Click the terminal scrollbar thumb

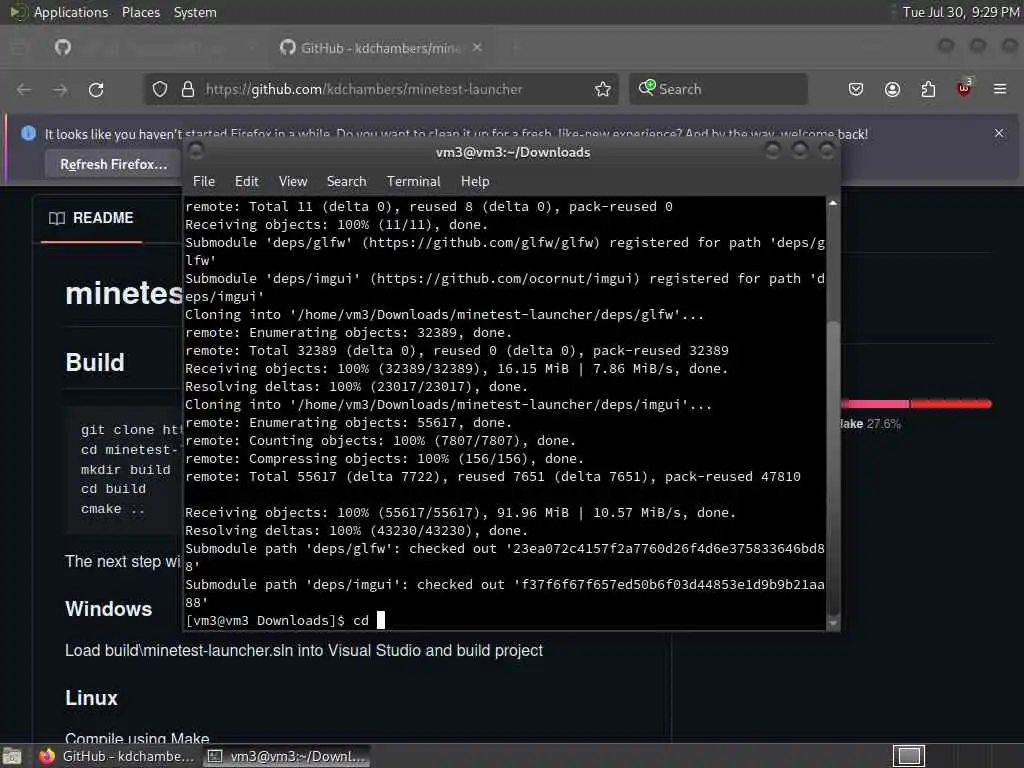click(x=833, y=467)
